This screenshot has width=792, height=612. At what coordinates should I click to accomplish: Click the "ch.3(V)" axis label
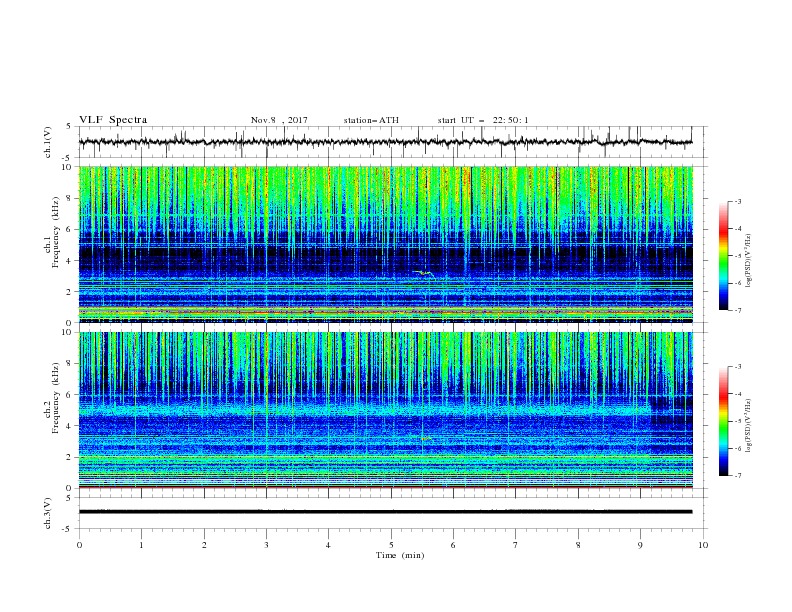(x=48, y=513)
